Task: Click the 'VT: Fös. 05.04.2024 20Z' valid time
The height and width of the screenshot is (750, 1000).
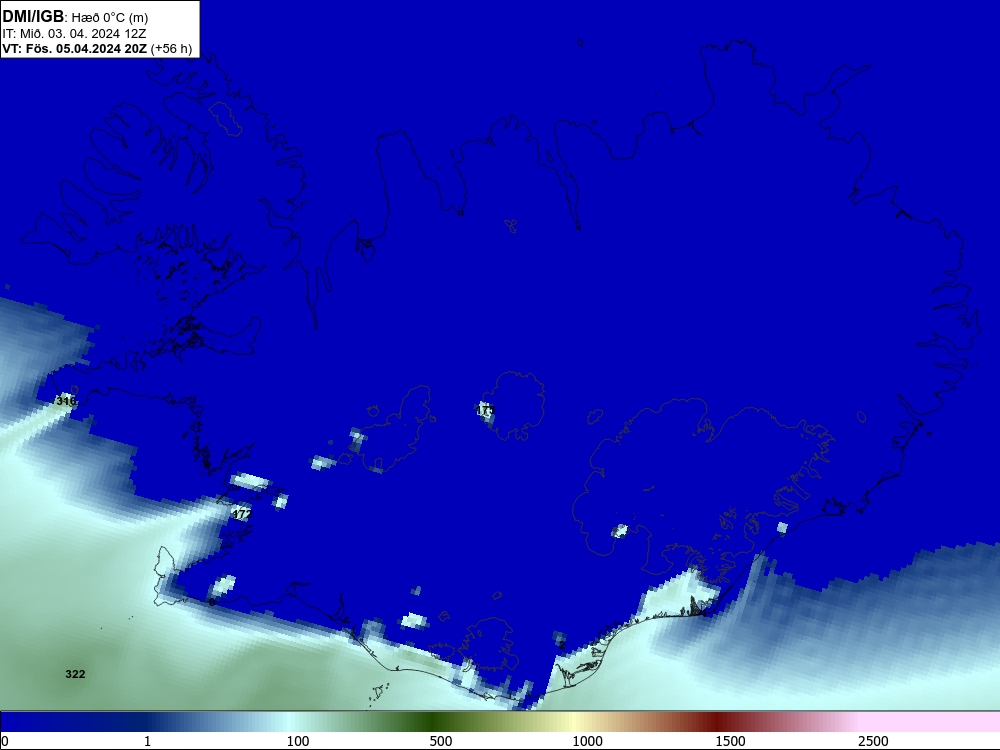Action: click(x=75, y=49)
